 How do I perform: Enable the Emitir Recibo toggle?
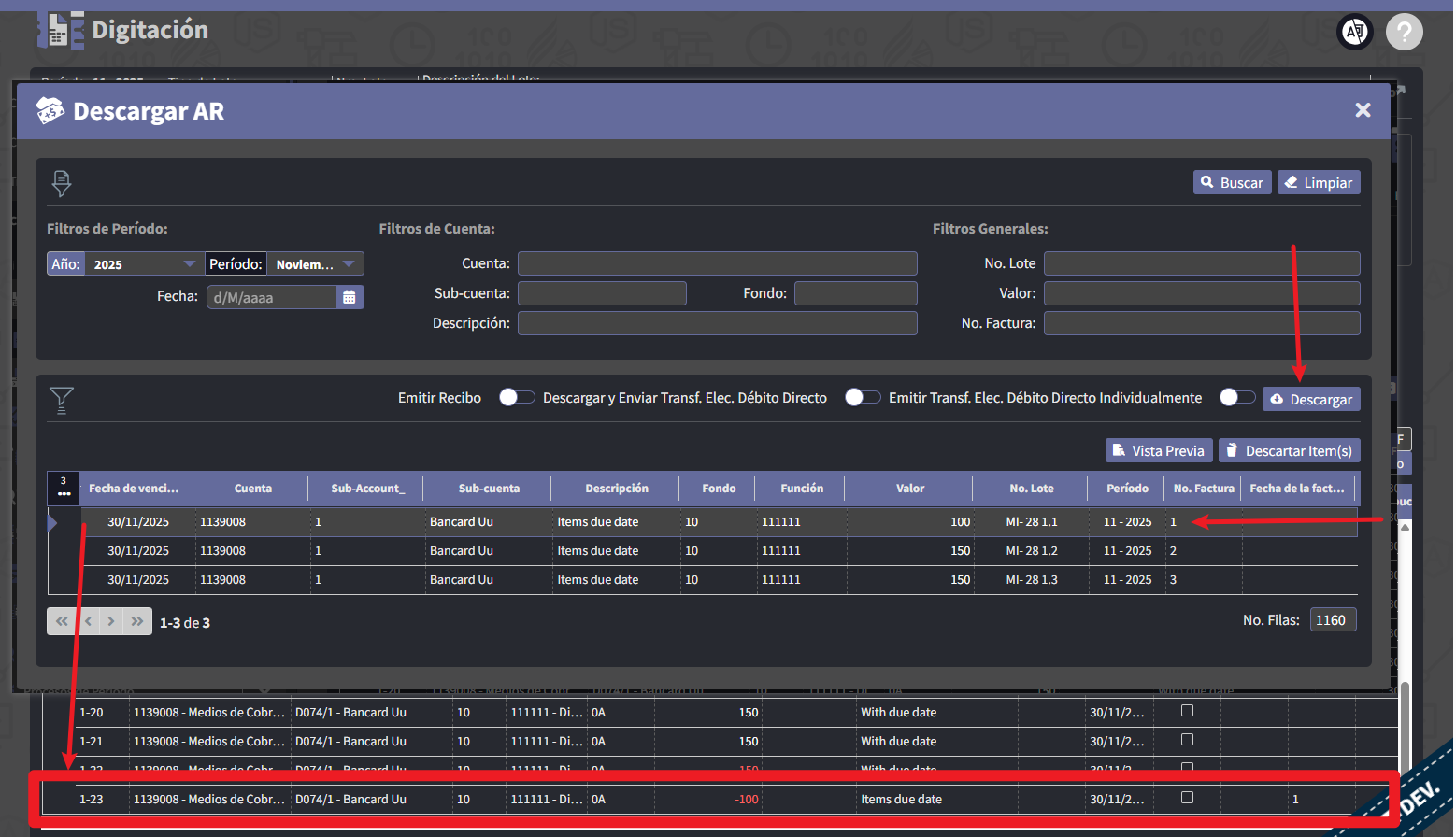point(516,397)
